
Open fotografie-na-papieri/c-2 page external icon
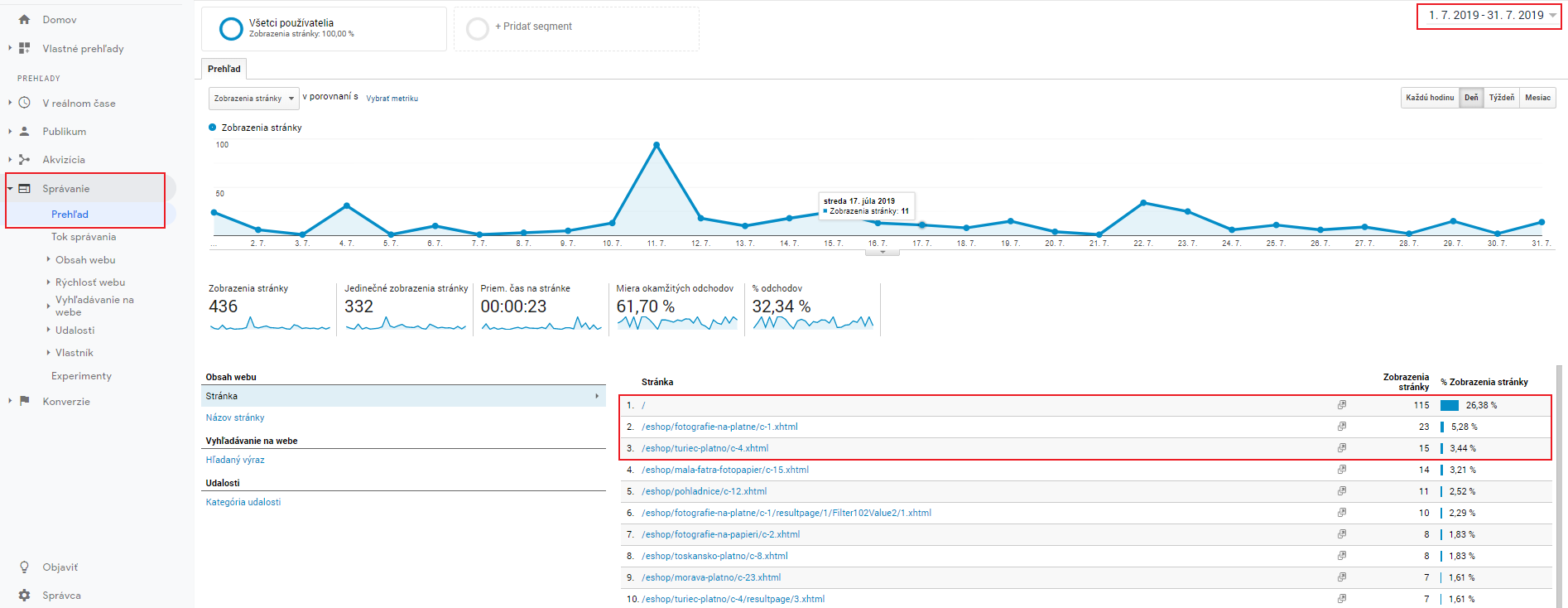click(x=1341, y=534)
